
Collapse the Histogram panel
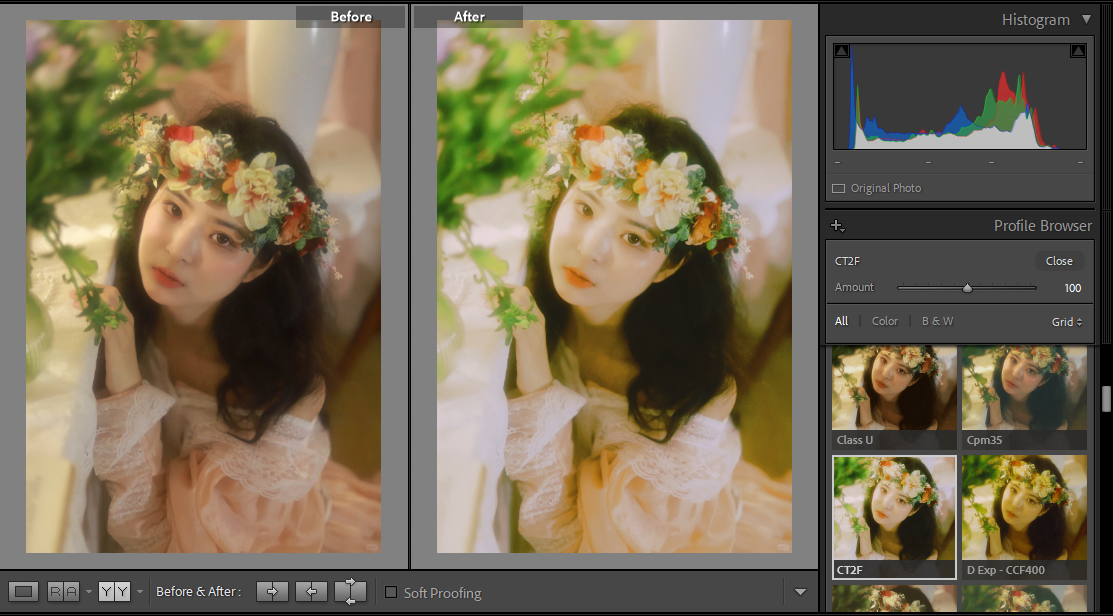(x=1087, y=19)
